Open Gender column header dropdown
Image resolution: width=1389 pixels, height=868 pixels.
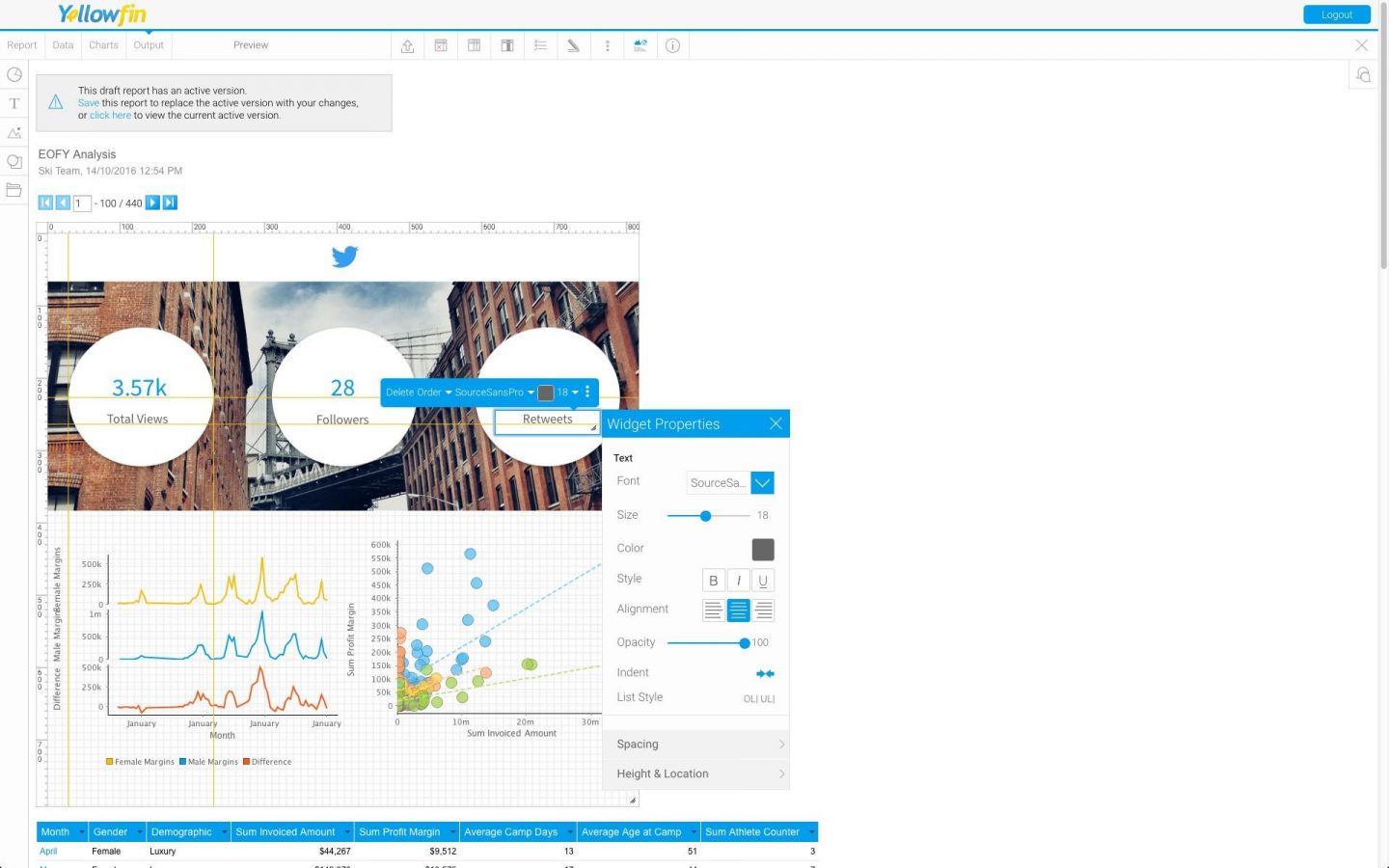(140, 832)
